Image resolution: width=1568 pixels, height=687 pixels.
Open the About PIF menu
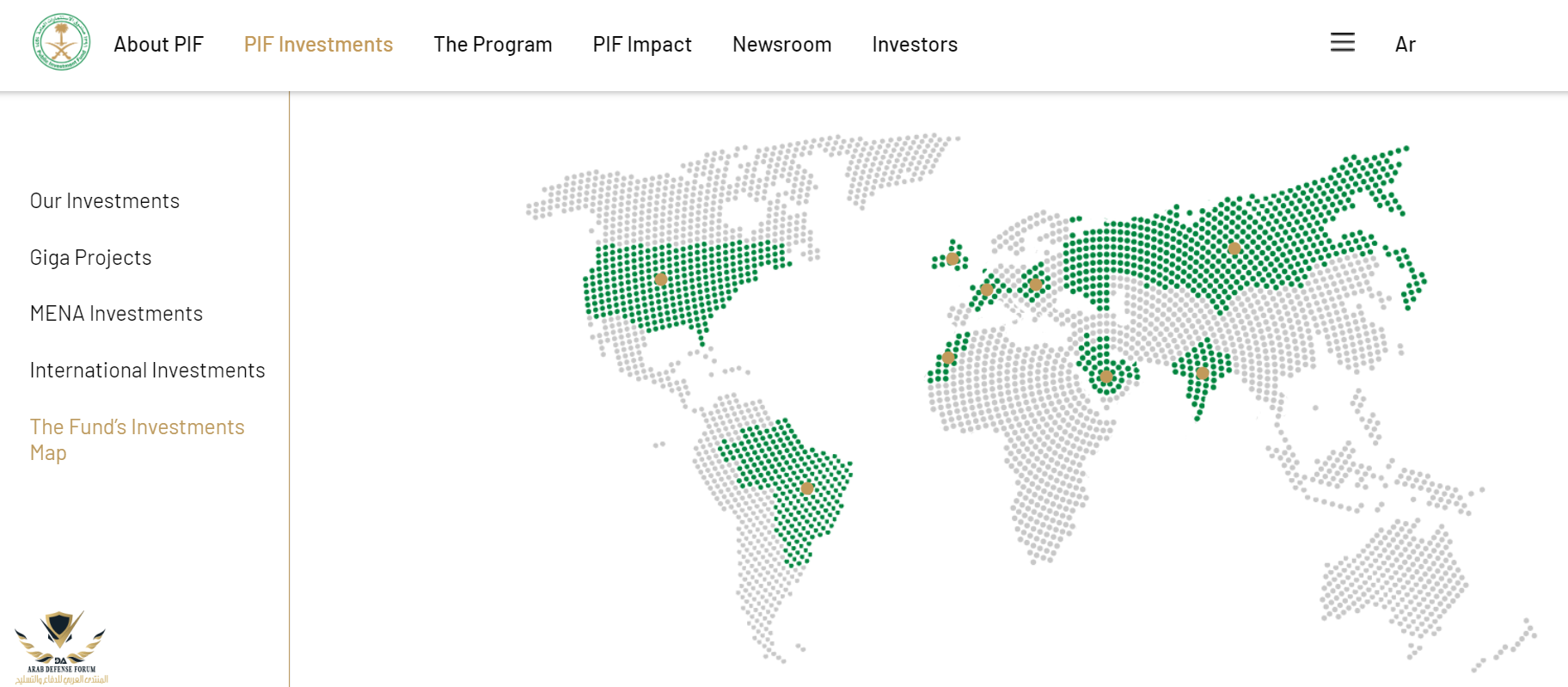pos(158,45)
